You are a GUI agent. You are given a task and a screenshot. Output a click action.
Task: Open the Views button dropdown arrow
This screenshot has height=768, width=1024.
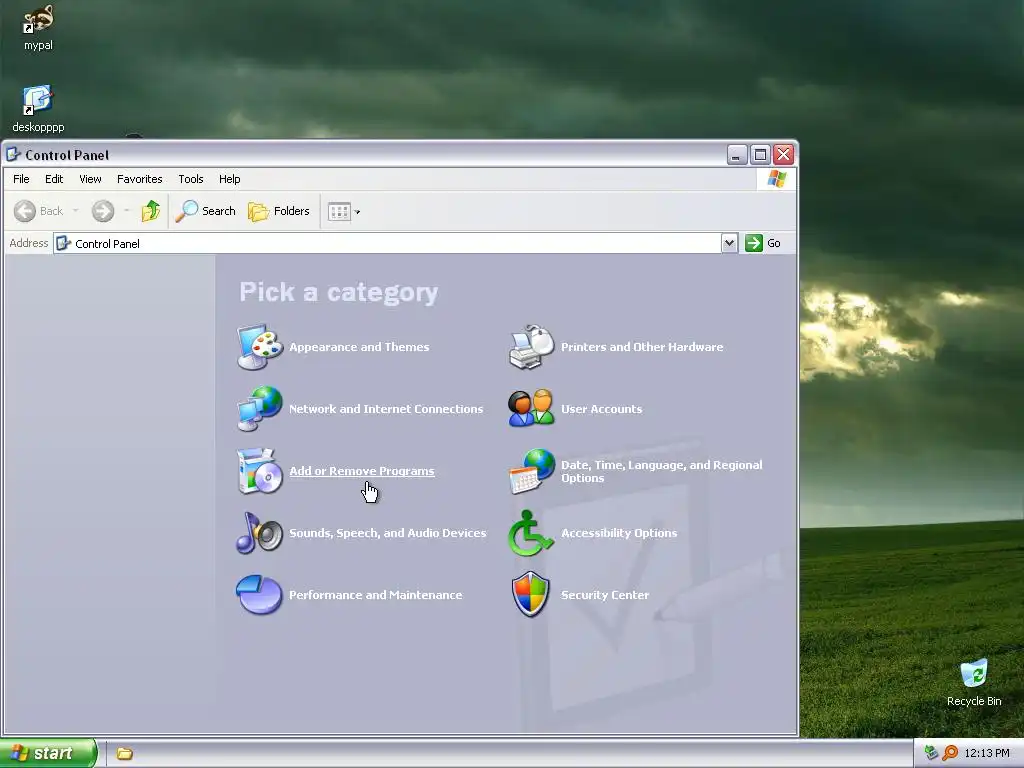(x=357, y=212)
